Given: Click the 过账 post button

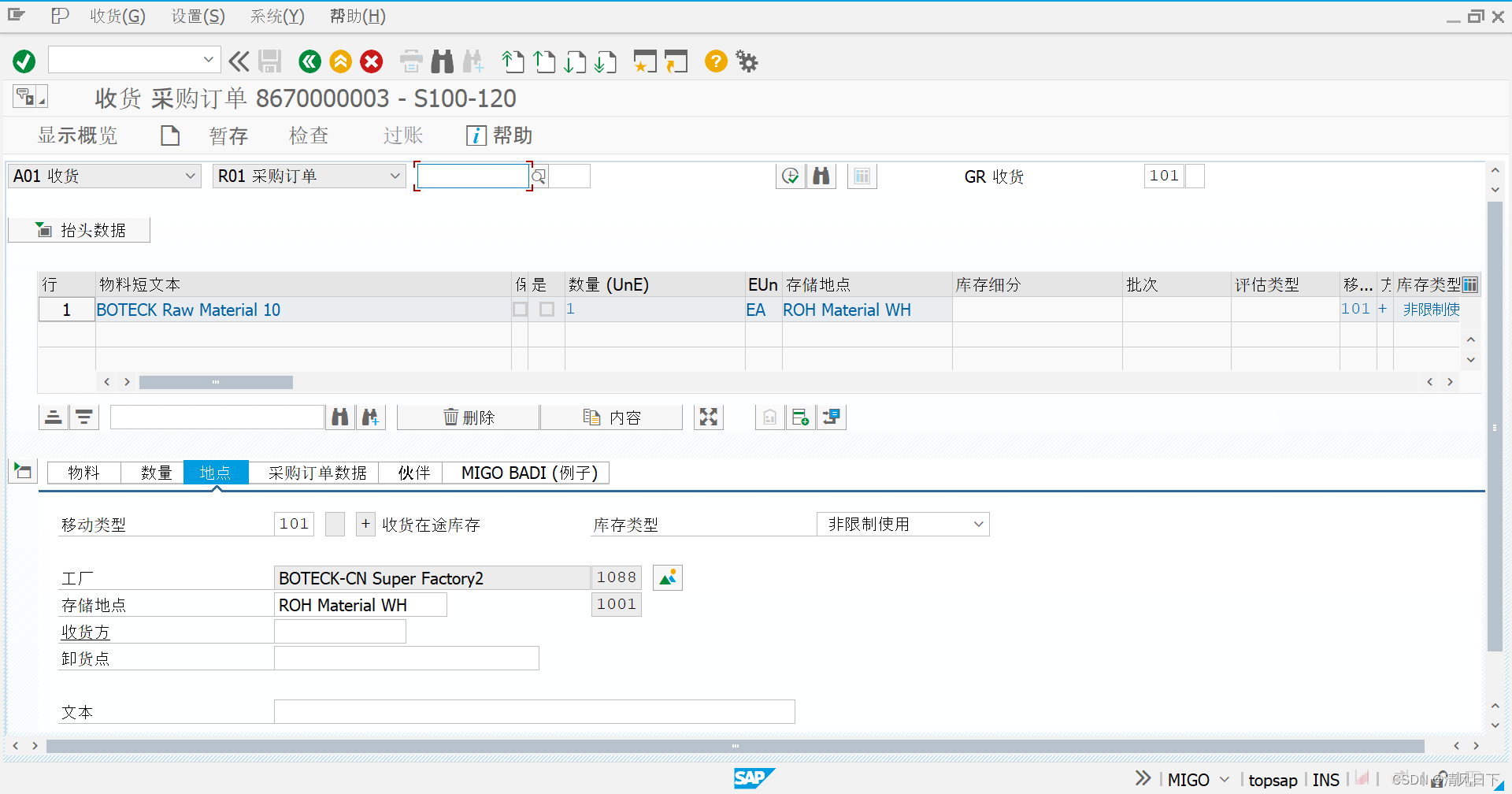Looking at the screenshot, I should click(x=403, y=135).
